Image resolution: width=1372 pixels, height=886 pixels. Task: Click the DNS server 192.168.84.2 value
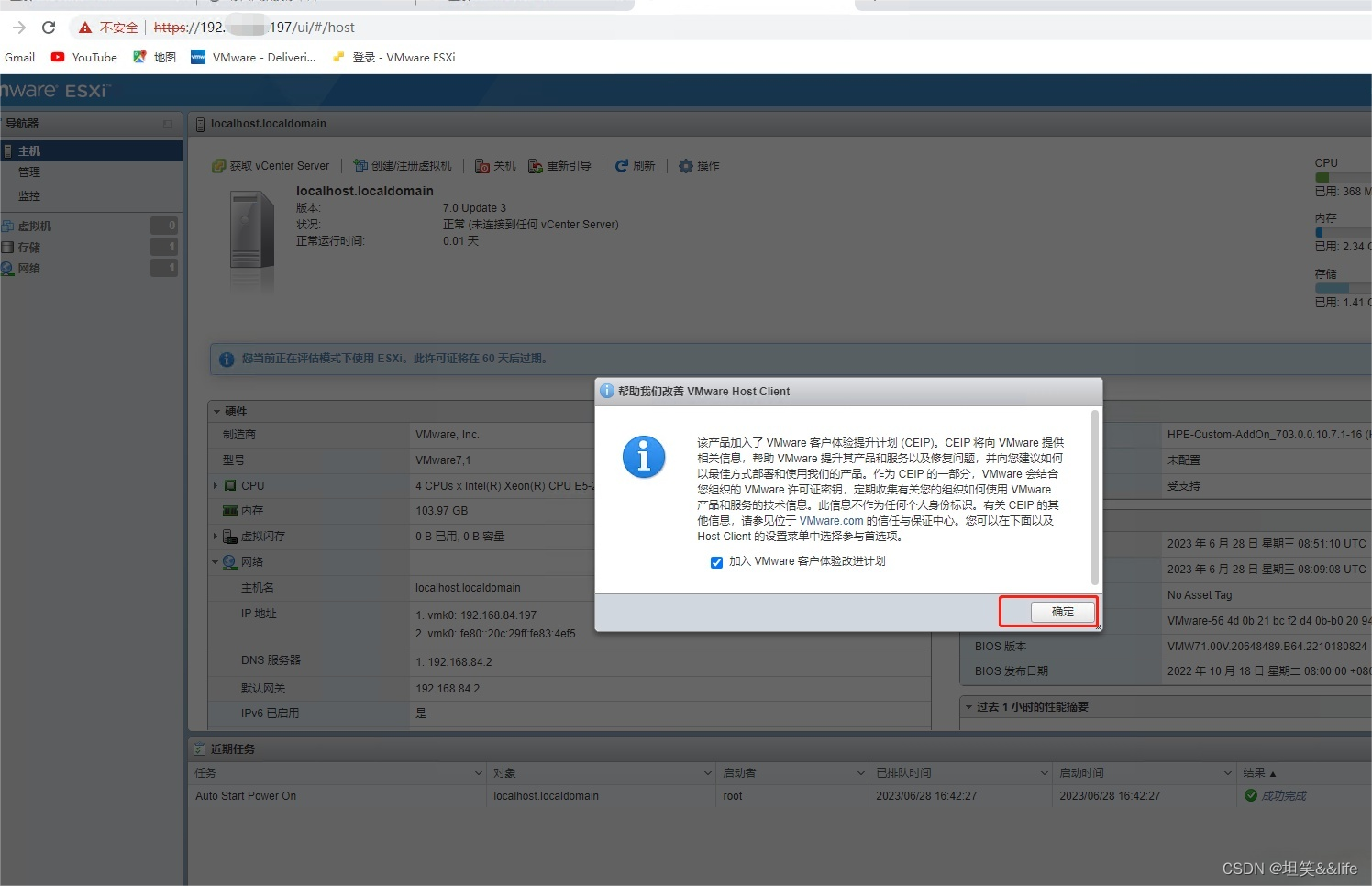pos(460,662)
